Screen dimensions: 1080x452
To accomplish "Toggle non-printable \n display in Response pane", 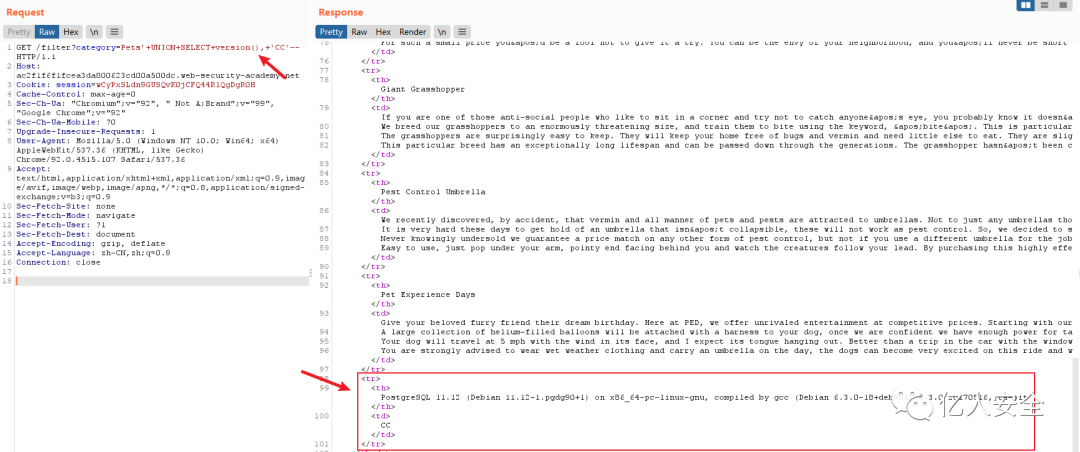I will (x=442, y=32).
